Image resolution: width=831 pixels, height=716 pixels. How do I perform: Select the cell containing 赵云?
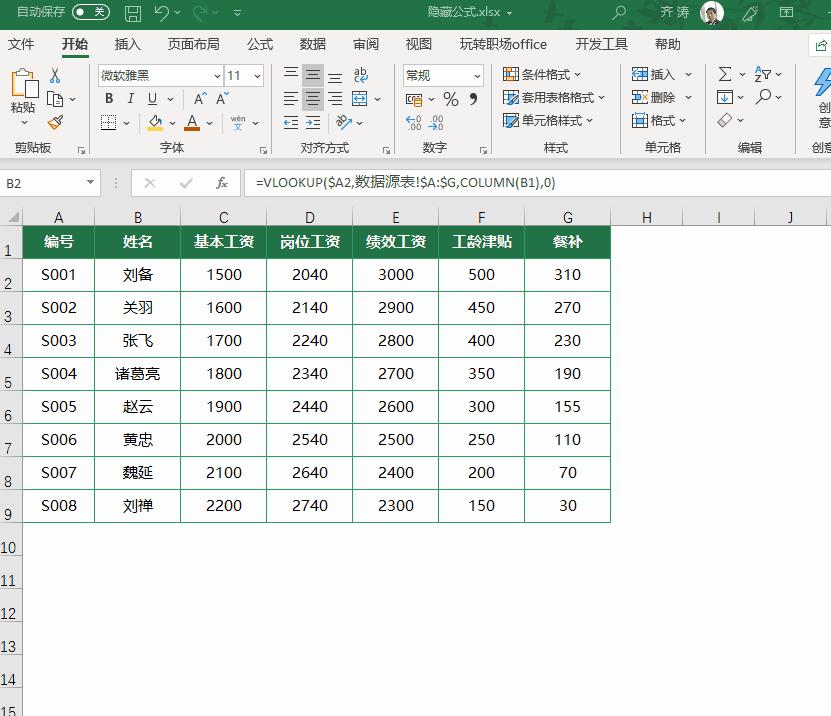point(137,406)
